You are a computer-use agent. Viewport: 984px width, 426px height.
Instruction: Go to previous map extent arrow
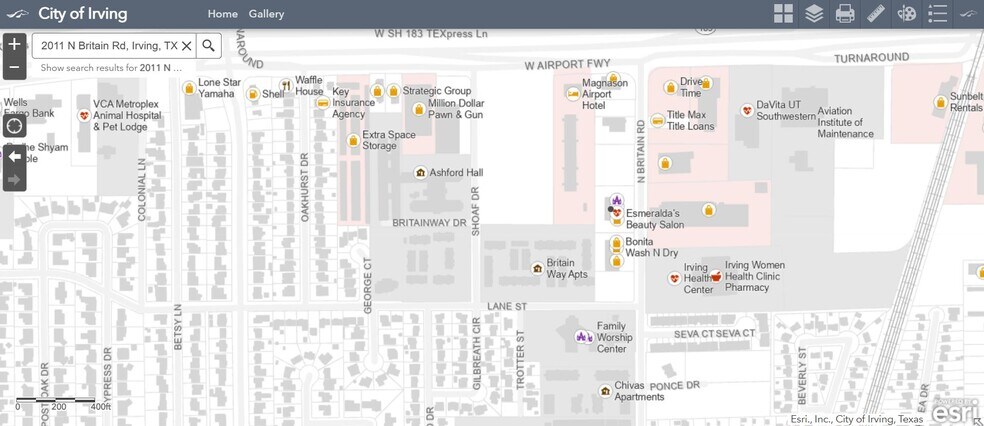tap(14, 157)
